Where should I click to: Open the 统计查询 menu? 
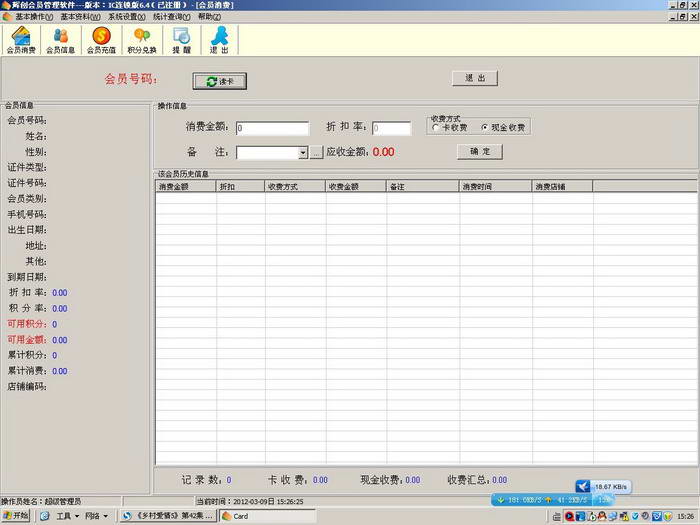171,17
